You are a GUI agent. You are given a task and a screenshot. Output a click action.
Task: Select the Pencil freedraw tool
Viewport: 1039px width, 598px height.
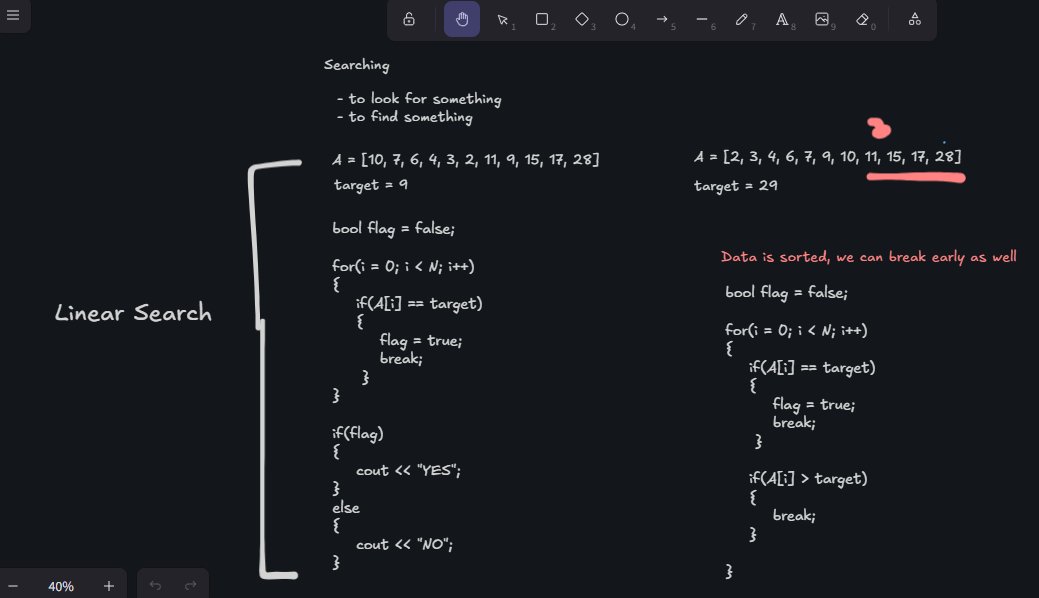741,19
